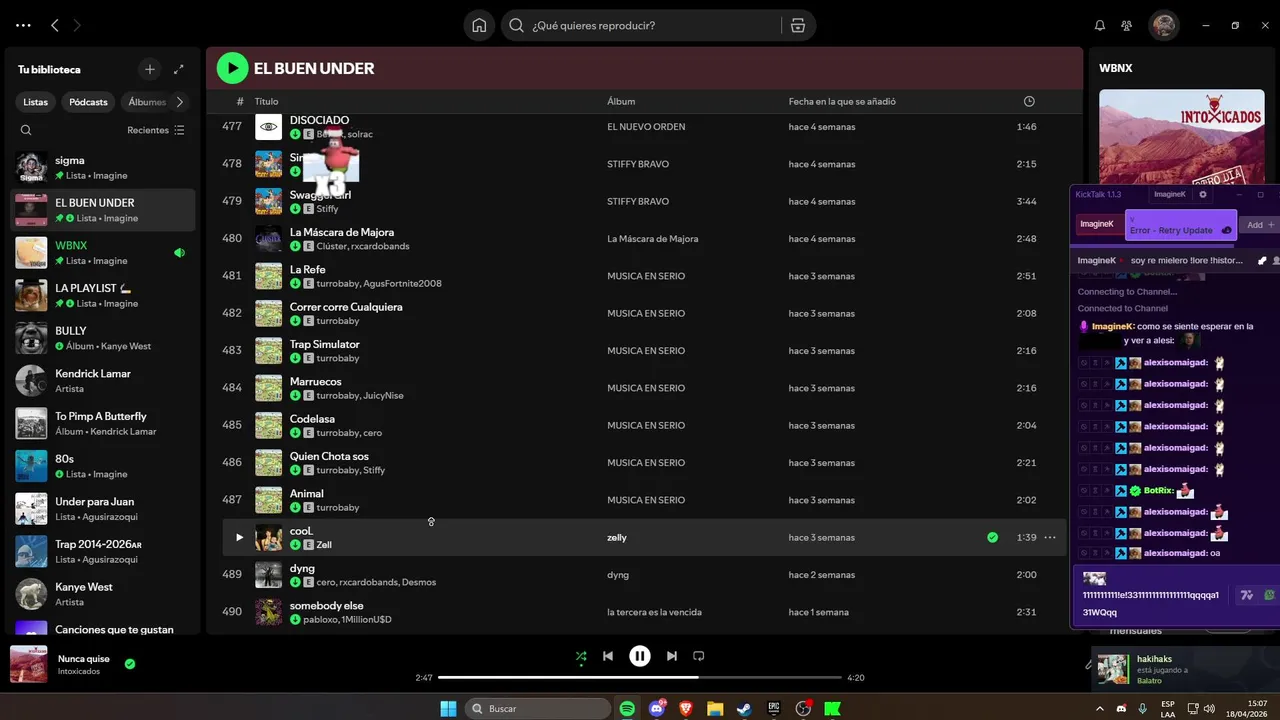Seek in the song progress bar
Viewport: 1280px width, 720px height.
point(640,678)
